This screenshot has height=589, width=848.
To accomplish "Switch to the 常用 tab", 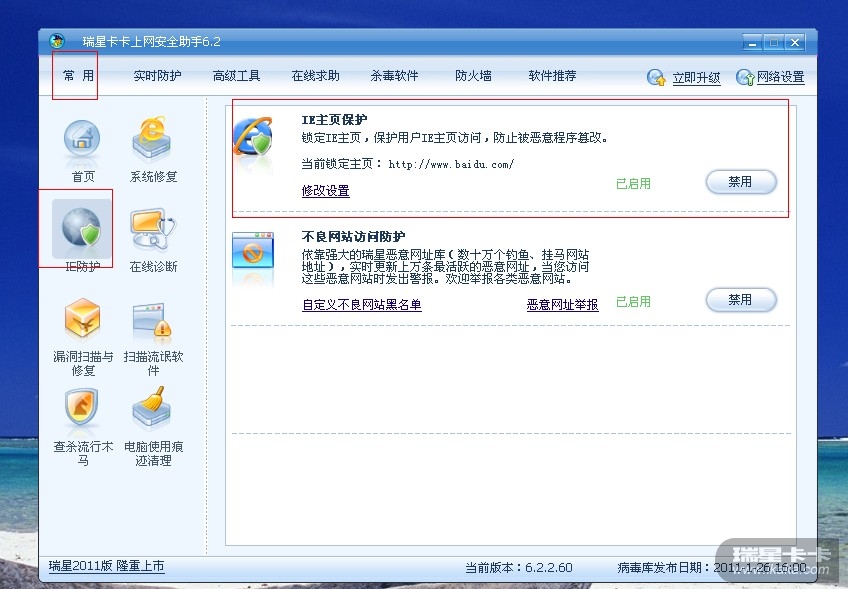I will [x=78, y=75].
